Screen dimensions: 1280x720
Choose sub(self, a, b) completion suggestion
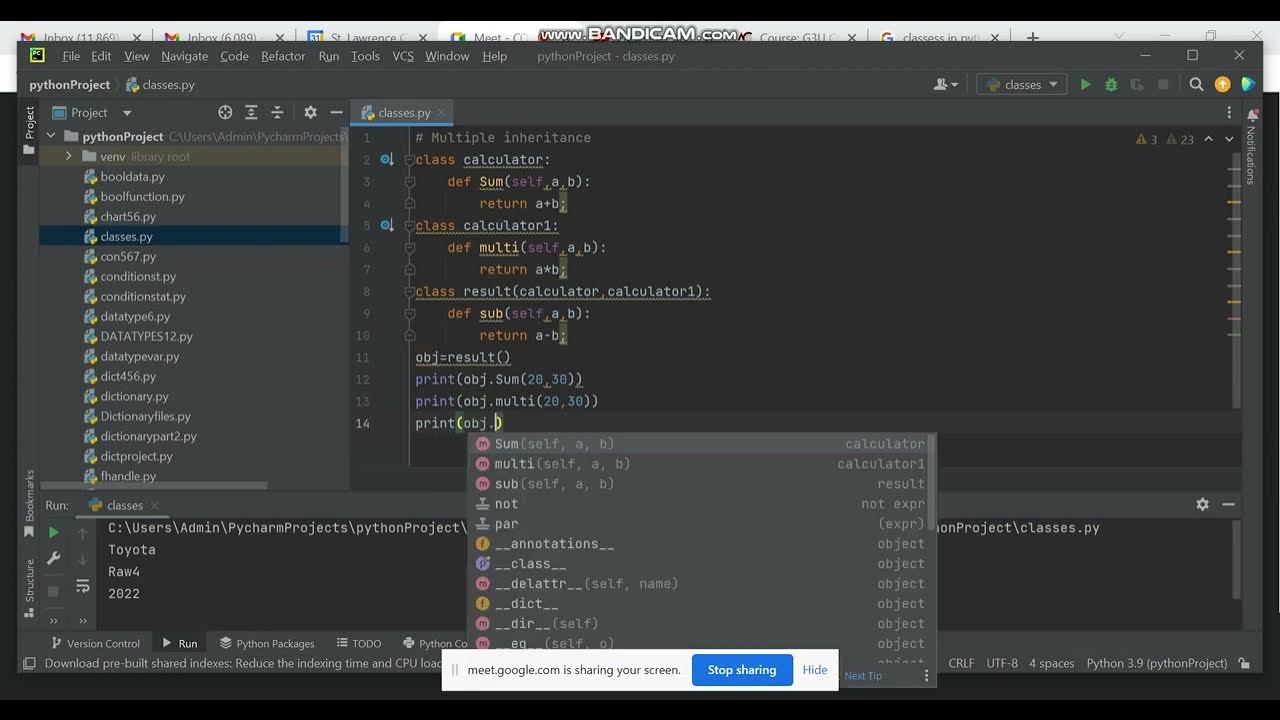700,484
